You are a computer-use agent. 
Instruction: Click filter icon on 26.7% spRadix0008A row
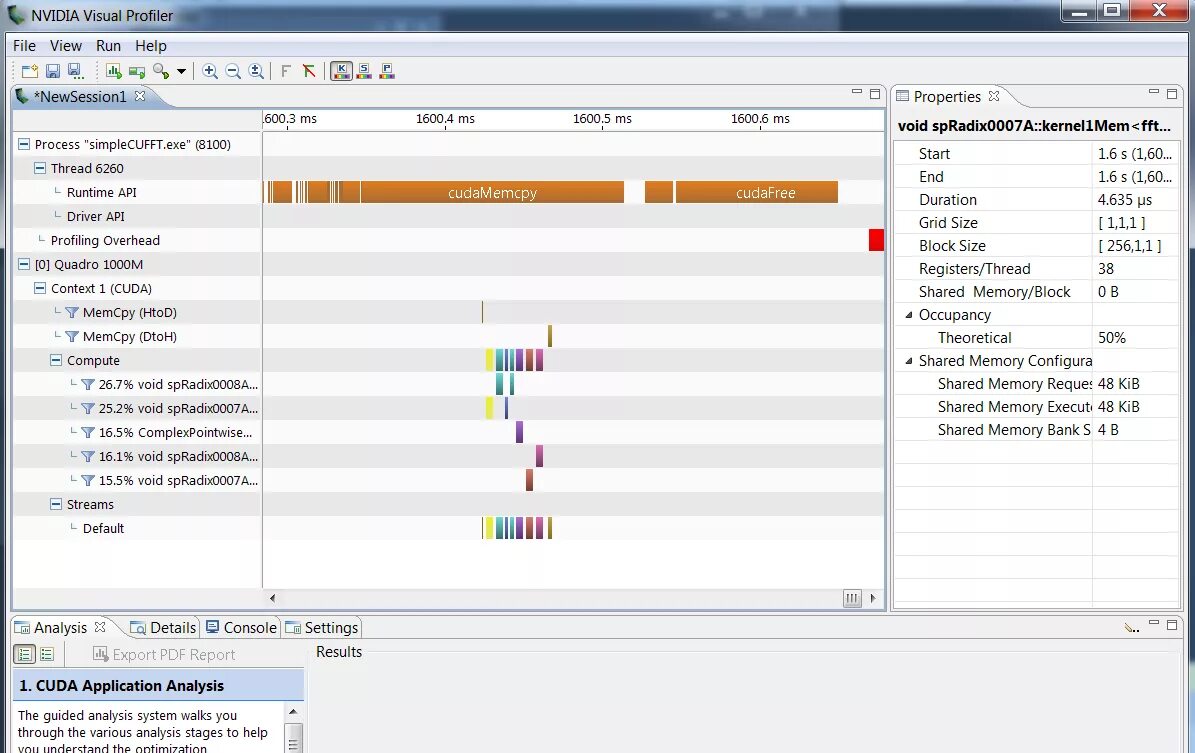[x=88, y=385]
